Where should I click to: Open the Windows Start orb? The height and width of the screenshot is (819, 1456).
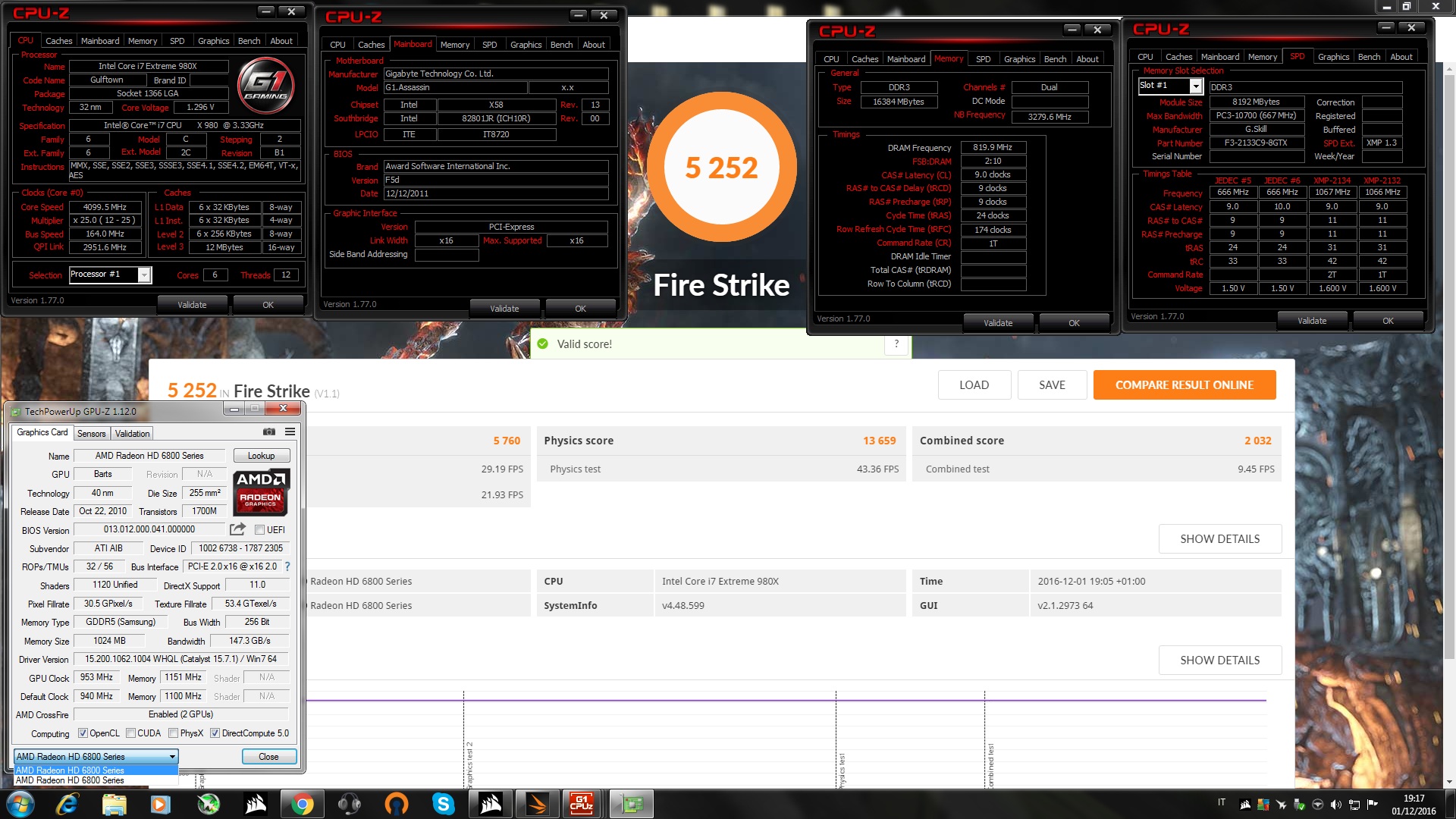[20, 804]
